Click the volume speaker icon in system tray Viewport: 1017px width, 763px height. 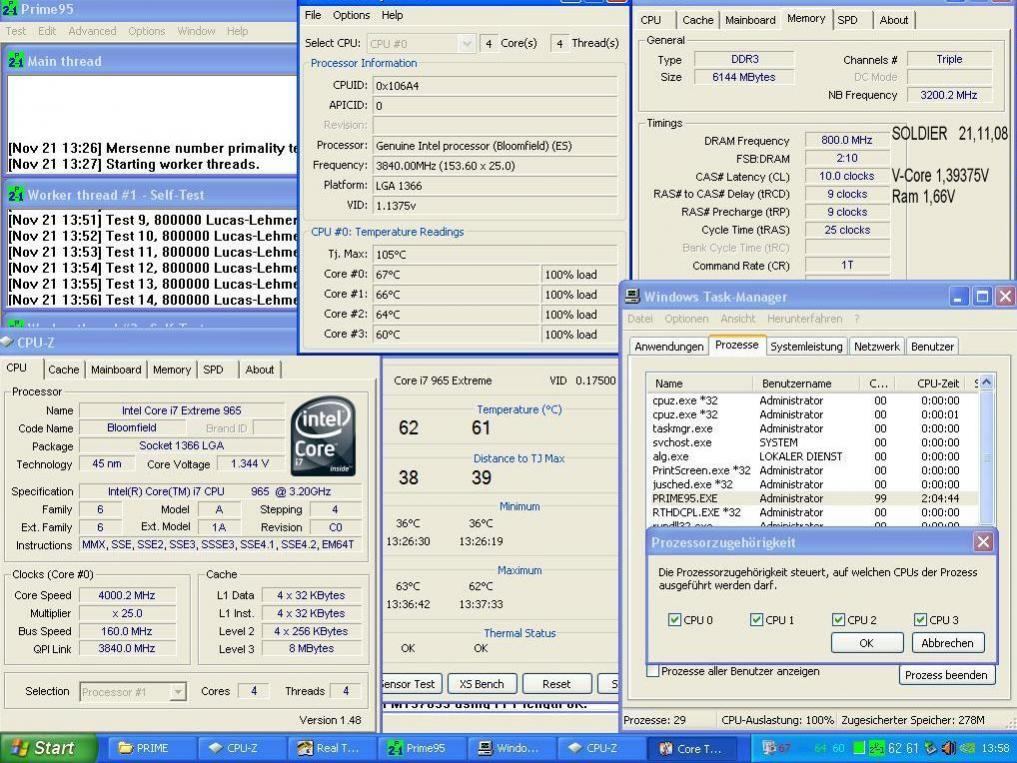(x=946, y=748)
